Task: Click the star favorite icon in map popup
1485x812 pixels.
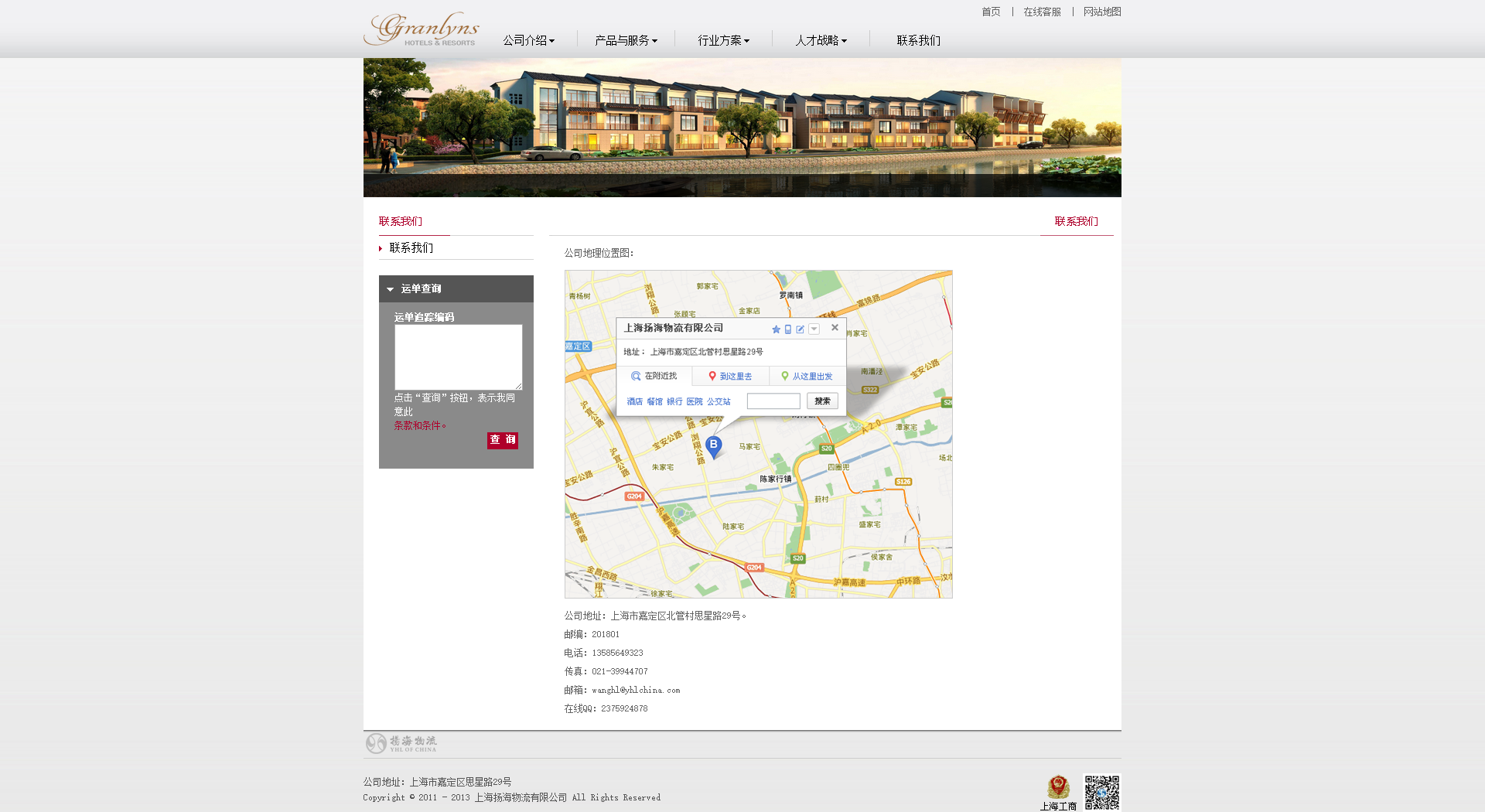Action: [776, 329]
